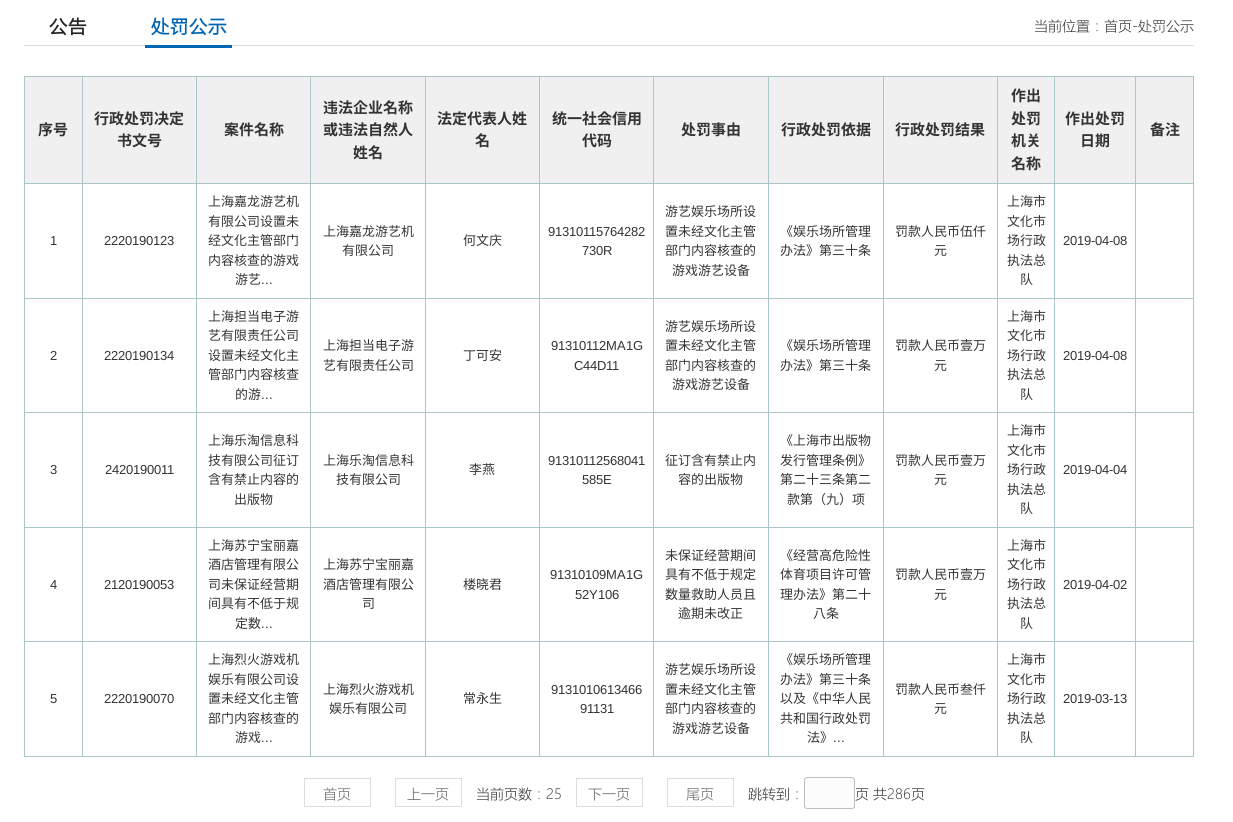Screen dimensions: 1233x822
Task: Select decision number 2420190011
Action: (139, 469)
